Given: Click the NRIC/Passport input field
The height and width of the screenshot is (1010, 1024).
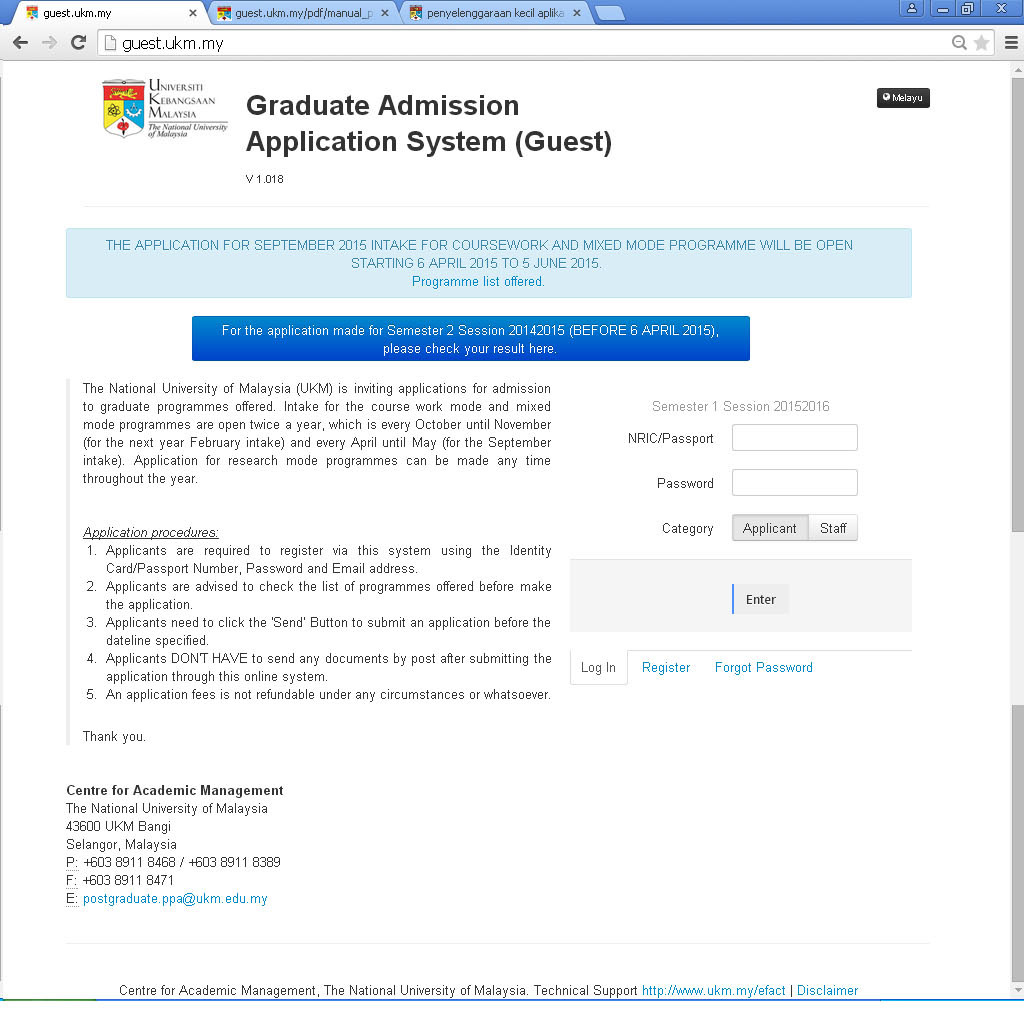Looking at the screenshot, I should click(794, 438).
